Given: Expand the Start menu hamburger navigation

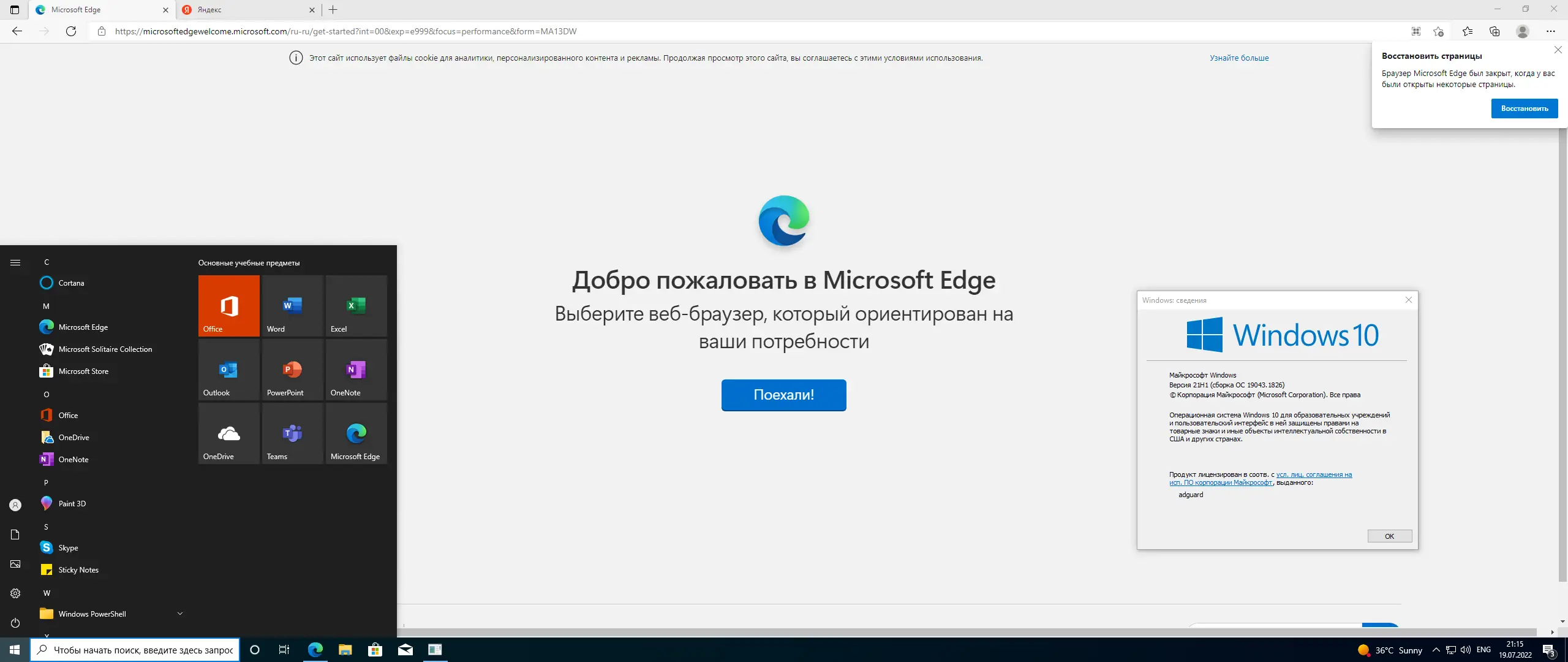Looking at the screenshot, I should pos(15,262).
